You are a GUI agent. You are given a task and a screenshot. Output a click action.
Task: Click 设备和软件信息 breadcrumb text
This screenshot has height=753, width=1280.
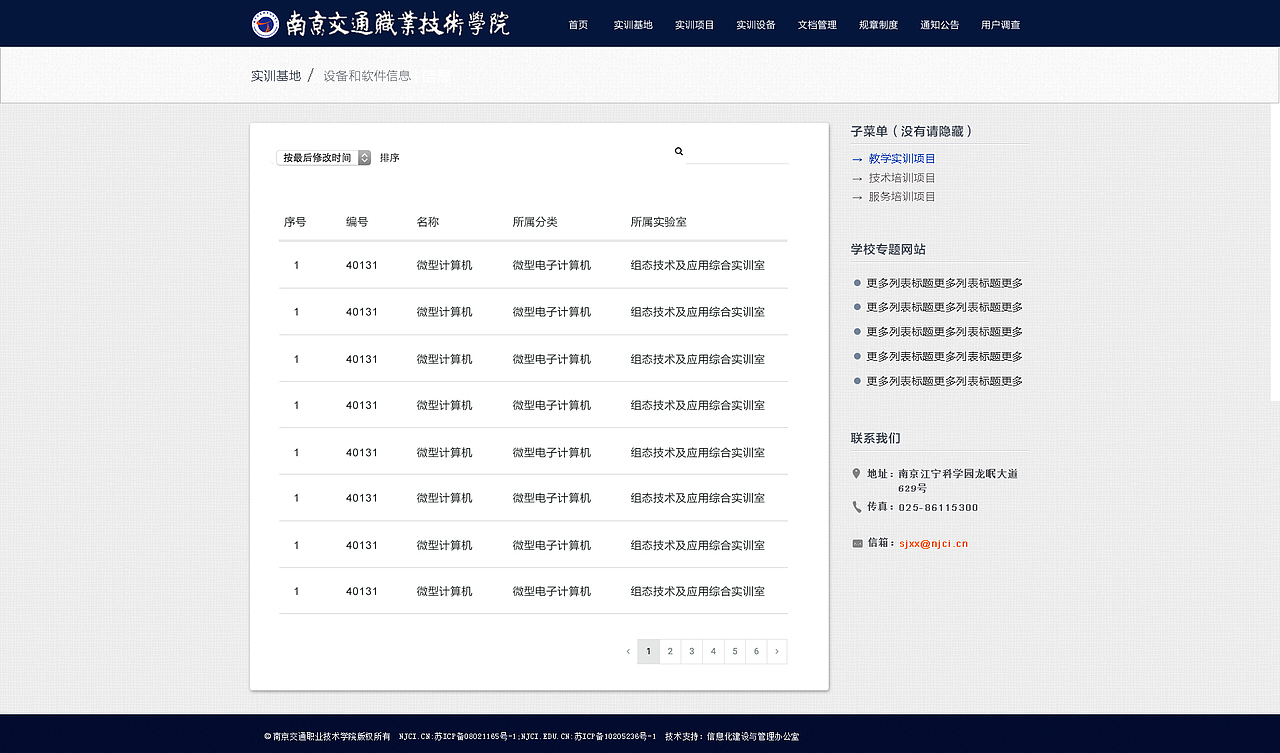click(x=367, y=76)
